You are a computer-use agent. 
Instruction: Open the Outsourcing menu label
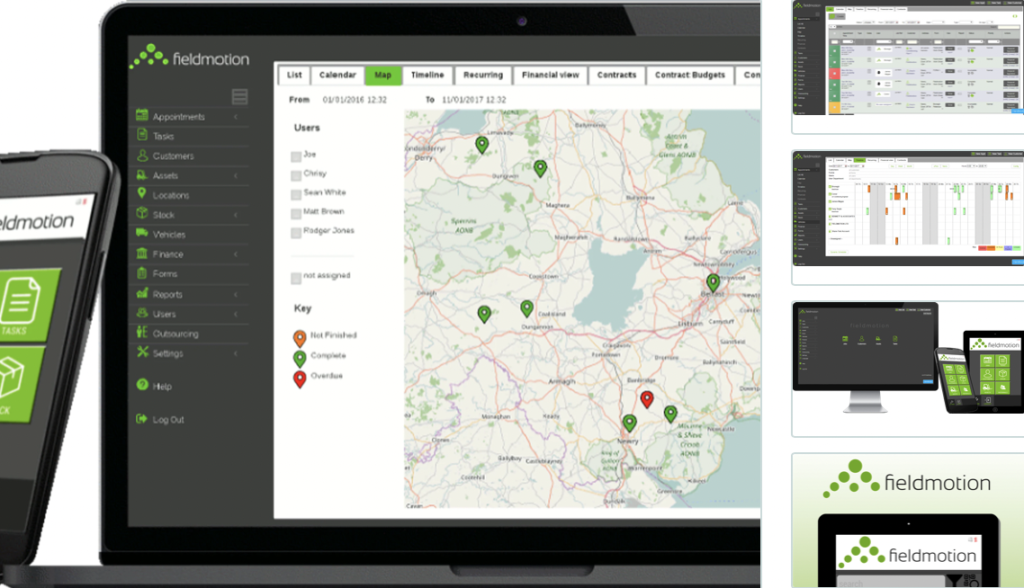176,334
